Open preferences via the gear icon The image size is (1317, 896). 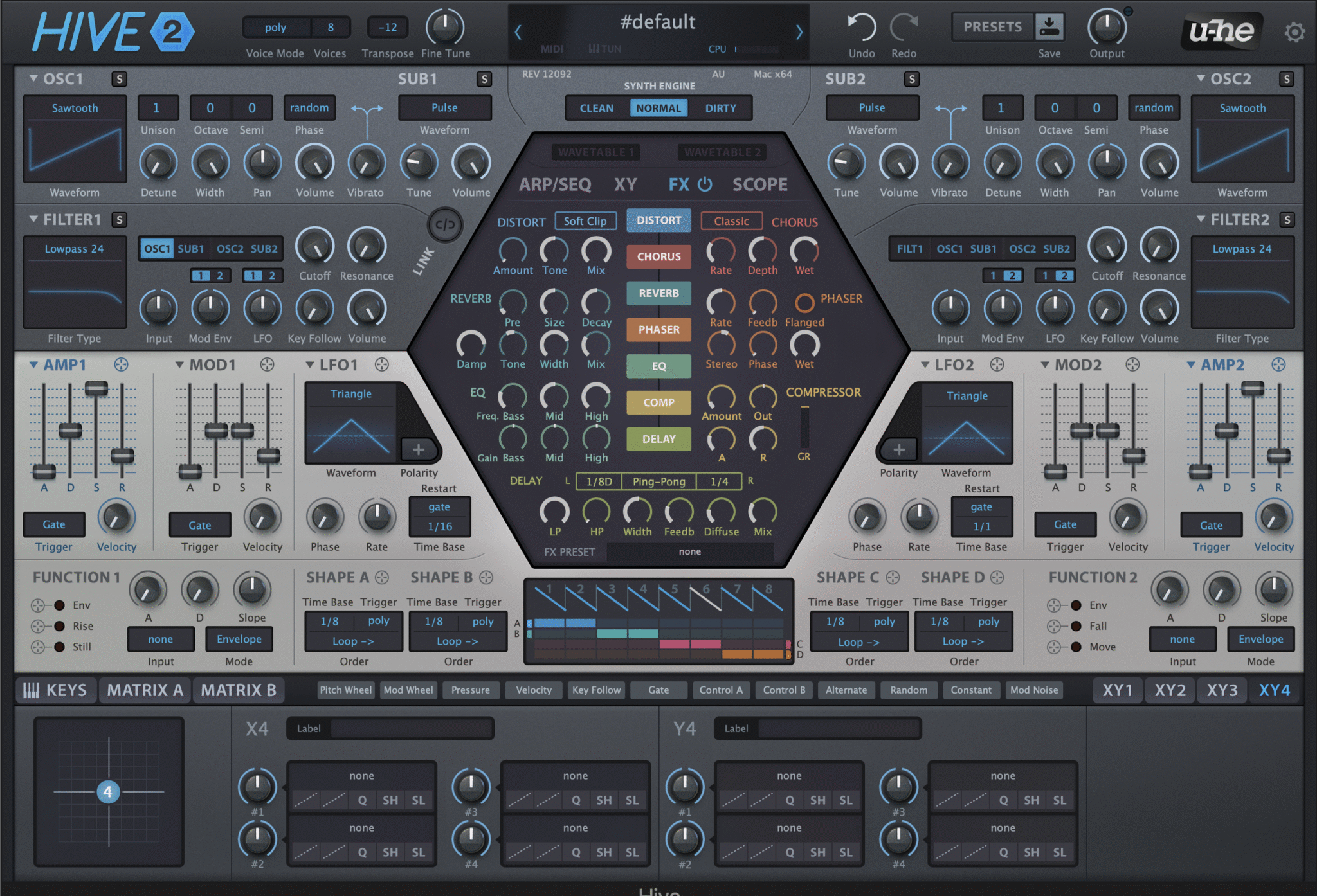[1295, 31]
